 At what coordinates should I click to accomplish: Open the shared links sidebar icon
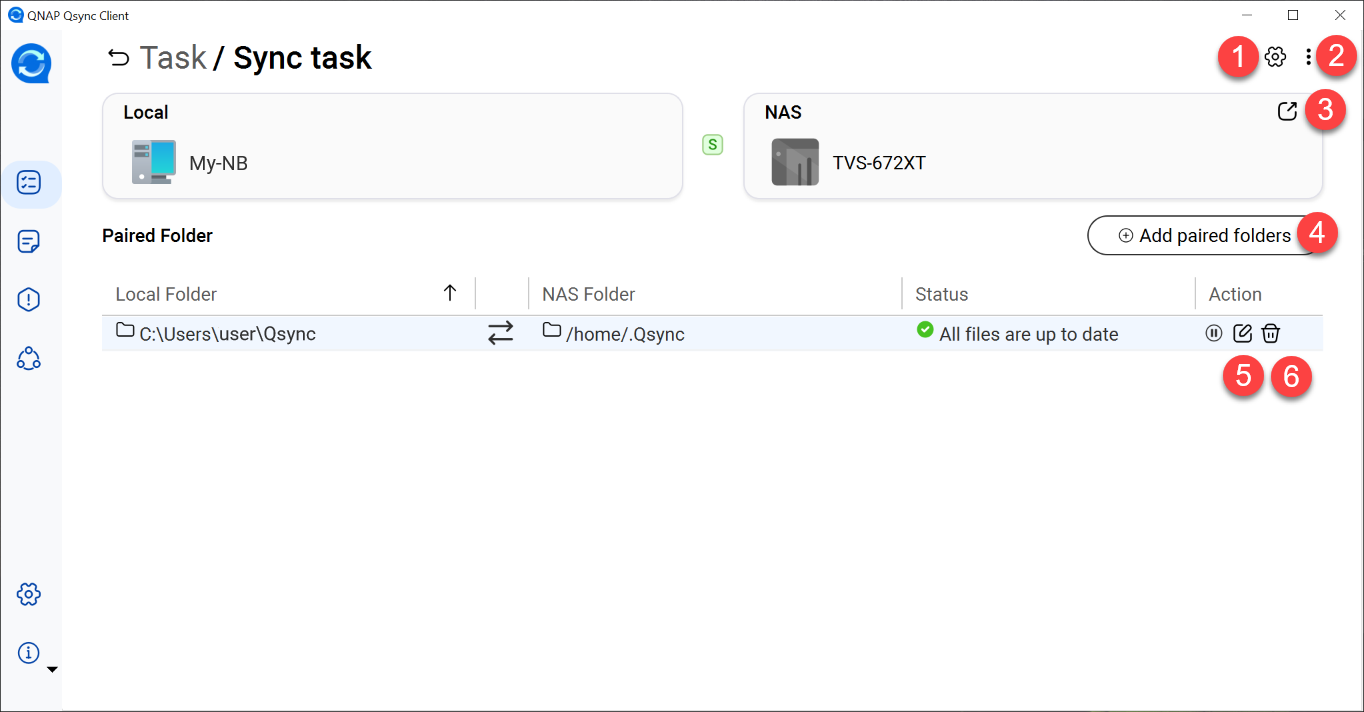[30, 358]
